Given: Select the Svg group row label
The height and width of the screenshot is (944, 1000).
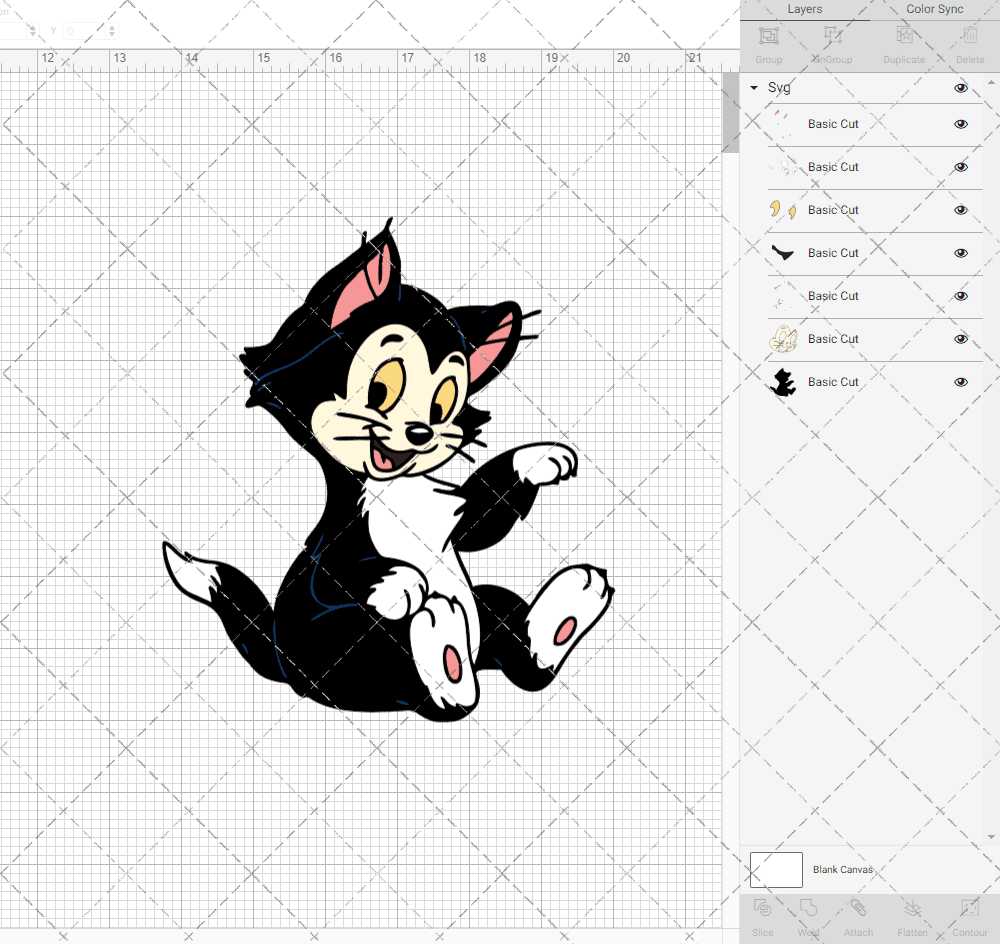Looking at the screenshot, I should pyautogui.click(x=779, y=88).
